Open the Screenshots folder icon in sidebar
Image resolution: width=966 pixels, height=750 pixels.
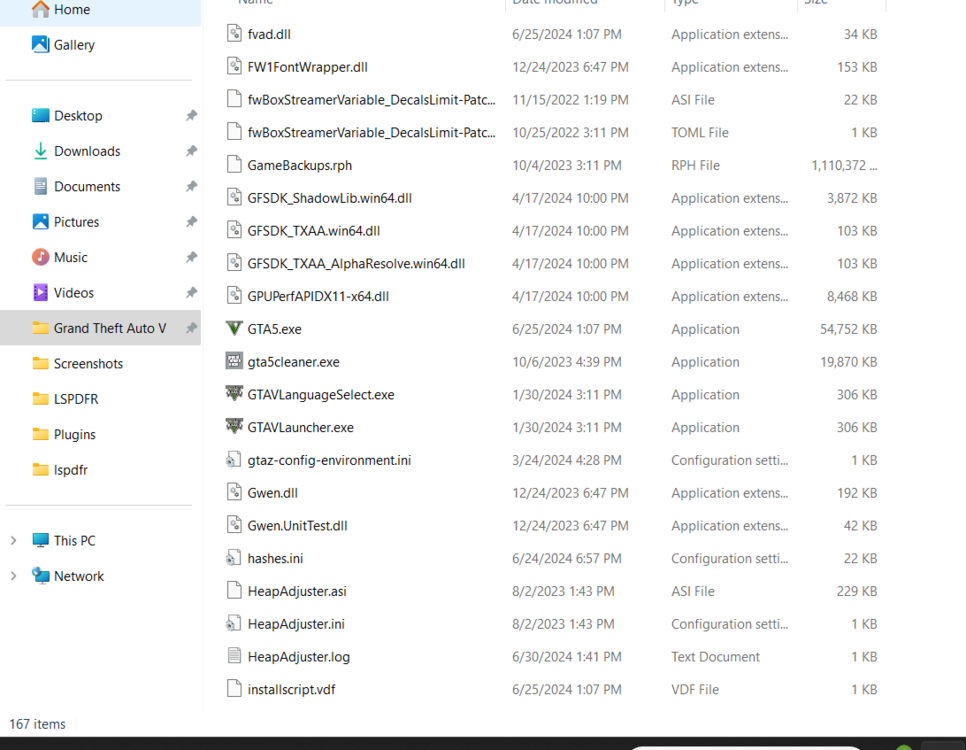(41, 363)
